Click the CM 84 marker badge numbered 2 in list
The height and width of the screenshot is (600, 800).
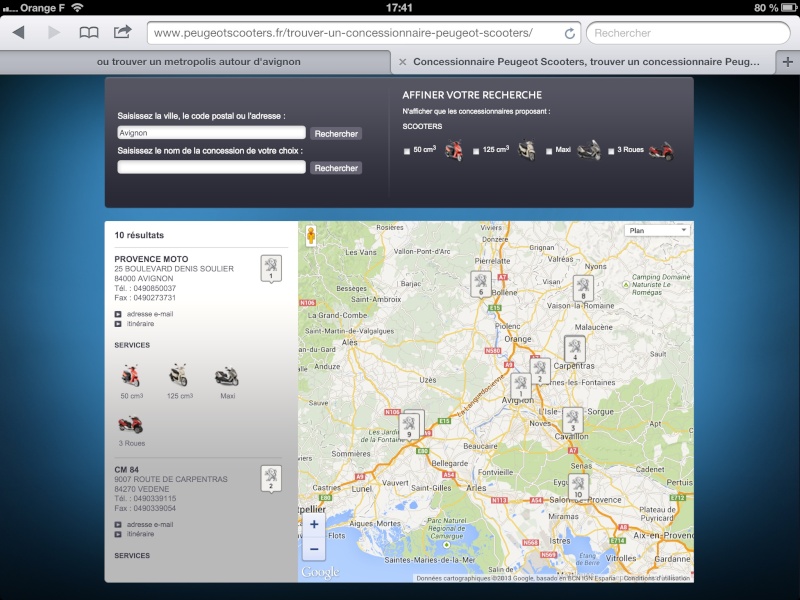click(x=271, y=479)
